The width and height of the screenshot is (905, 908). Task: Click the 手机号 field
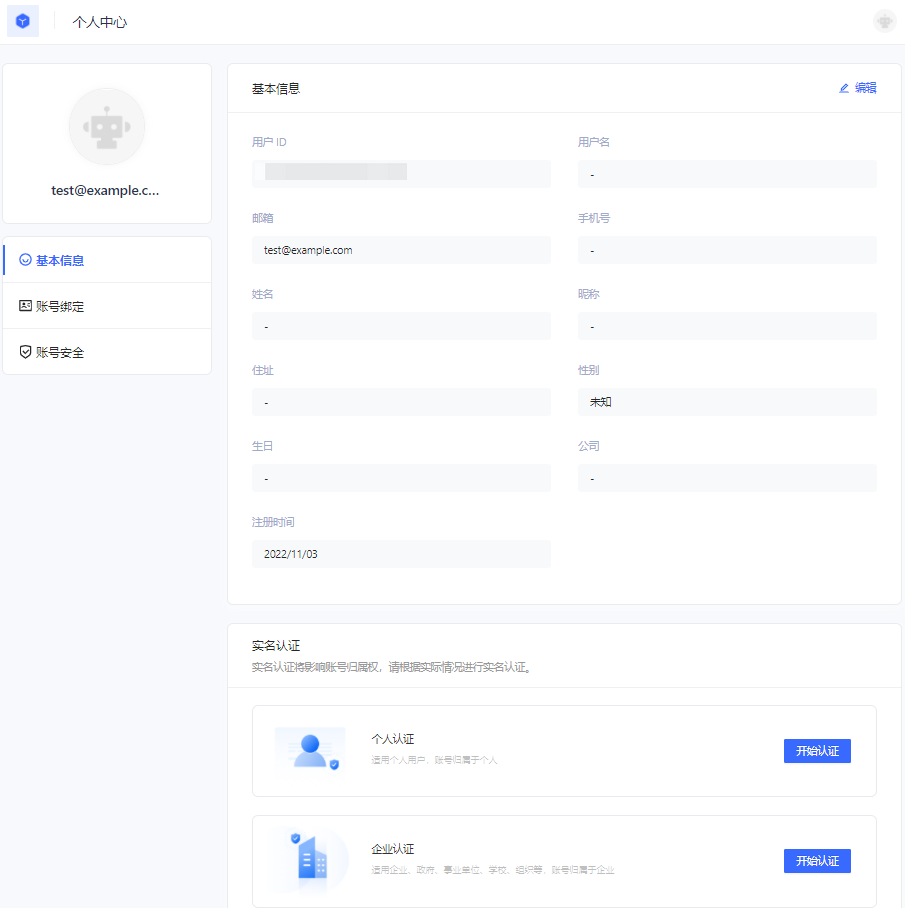point(727,250)
